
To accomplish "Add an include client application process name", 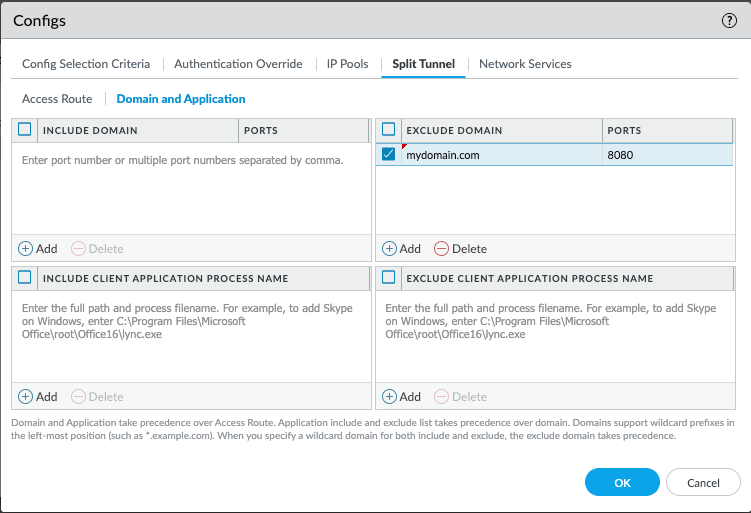I will point(38,396).
